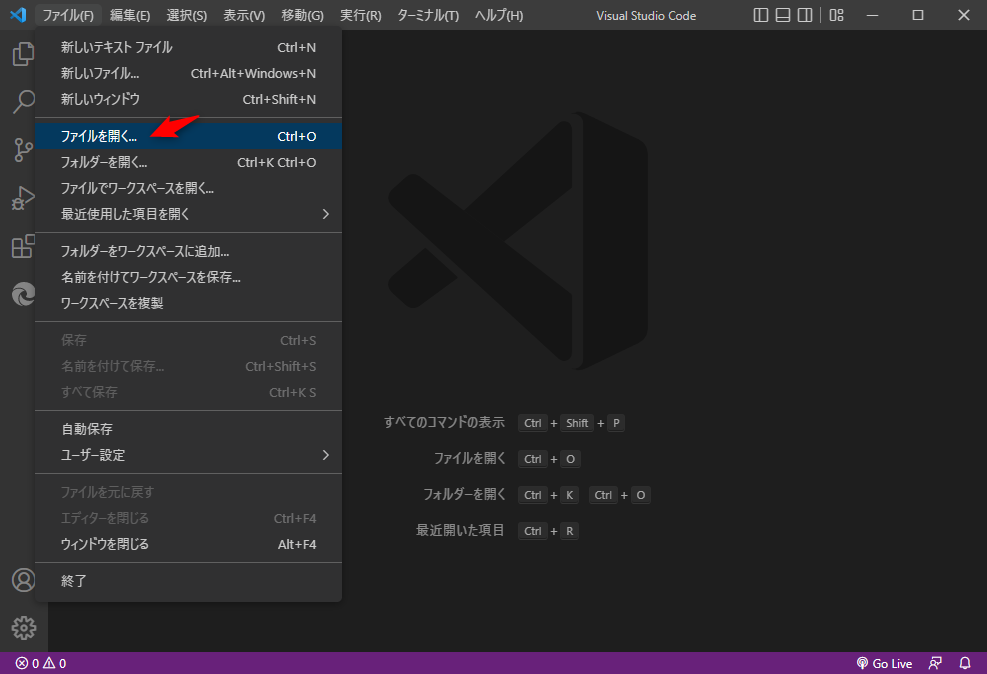Select 名前を付けてワークスペースを保存... entry

tap(188, 276)
